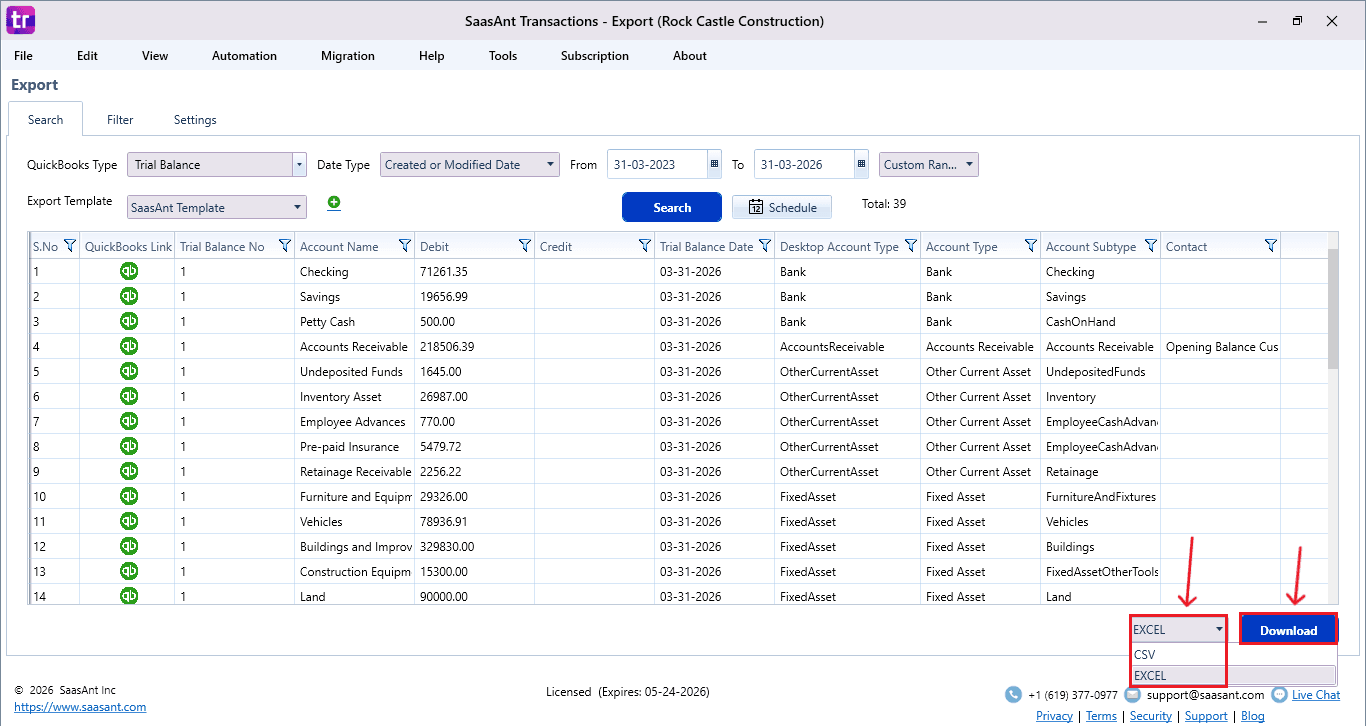Open the QuickBooks Type dropdown
1366x726 pixels.
click(297, 164)
